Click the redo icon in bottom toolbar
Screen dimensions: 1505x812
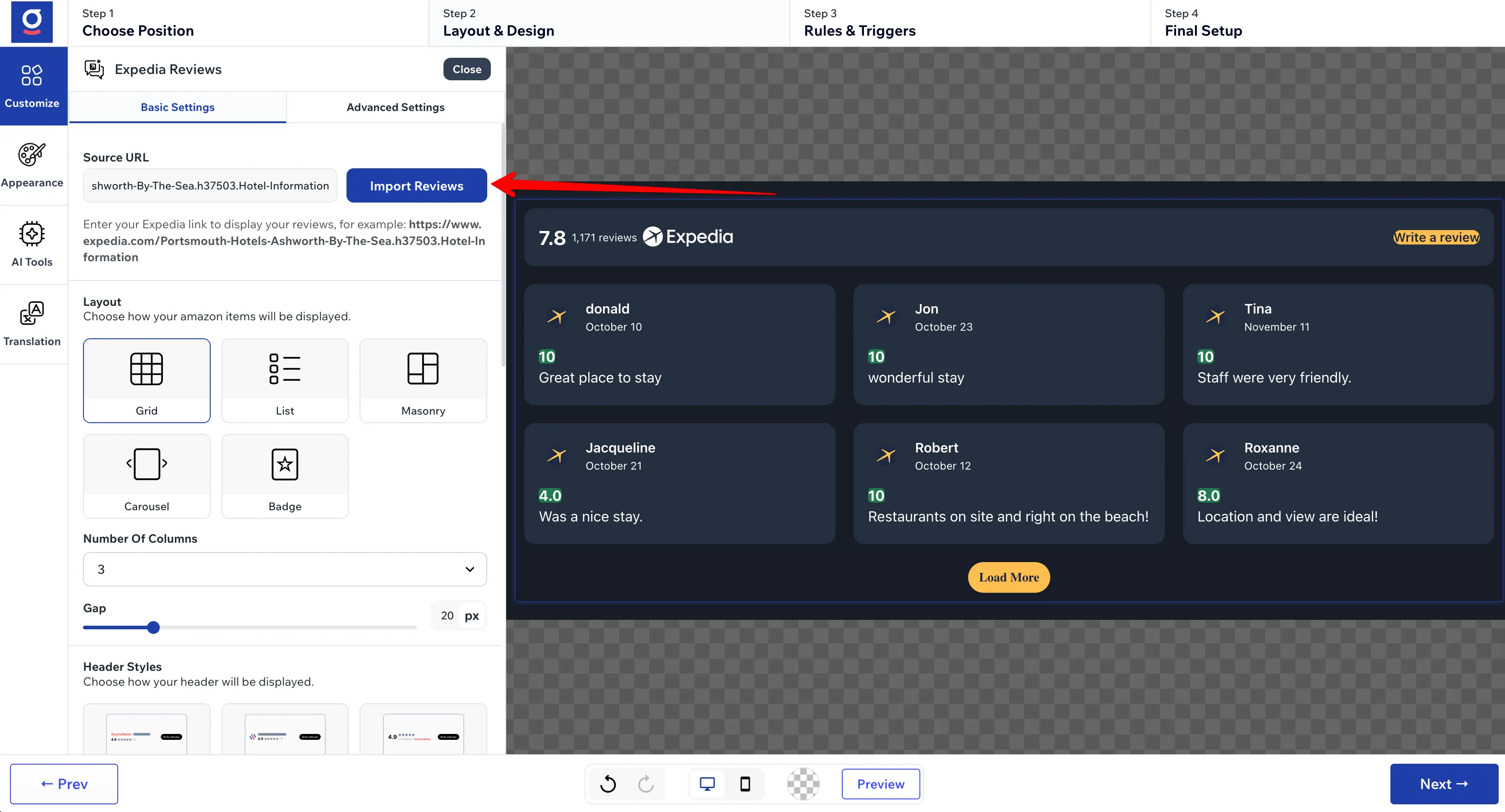click(646, 784)
